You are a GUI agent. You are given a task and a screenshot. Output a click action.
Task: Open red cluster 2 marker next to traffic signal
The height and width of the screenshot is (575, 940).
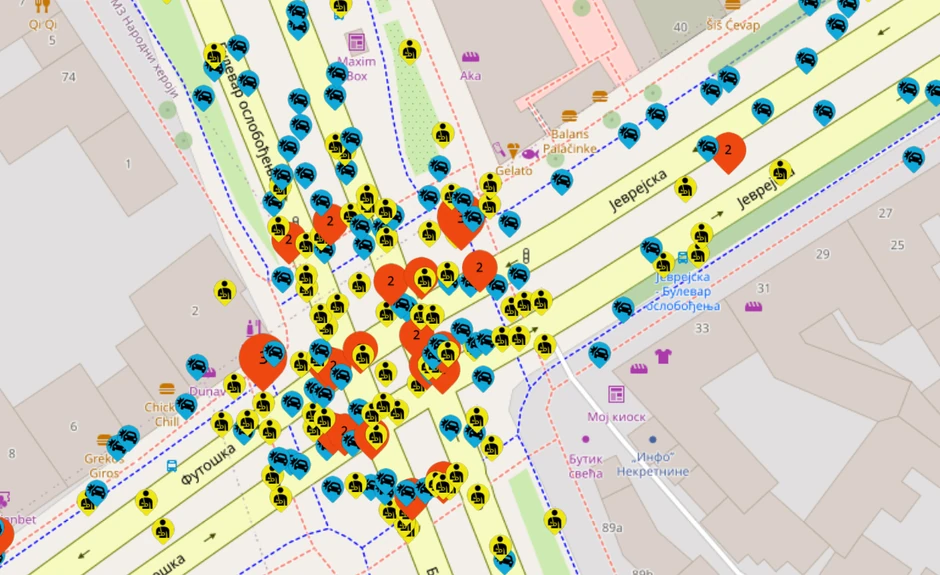[x=480, y=270]
